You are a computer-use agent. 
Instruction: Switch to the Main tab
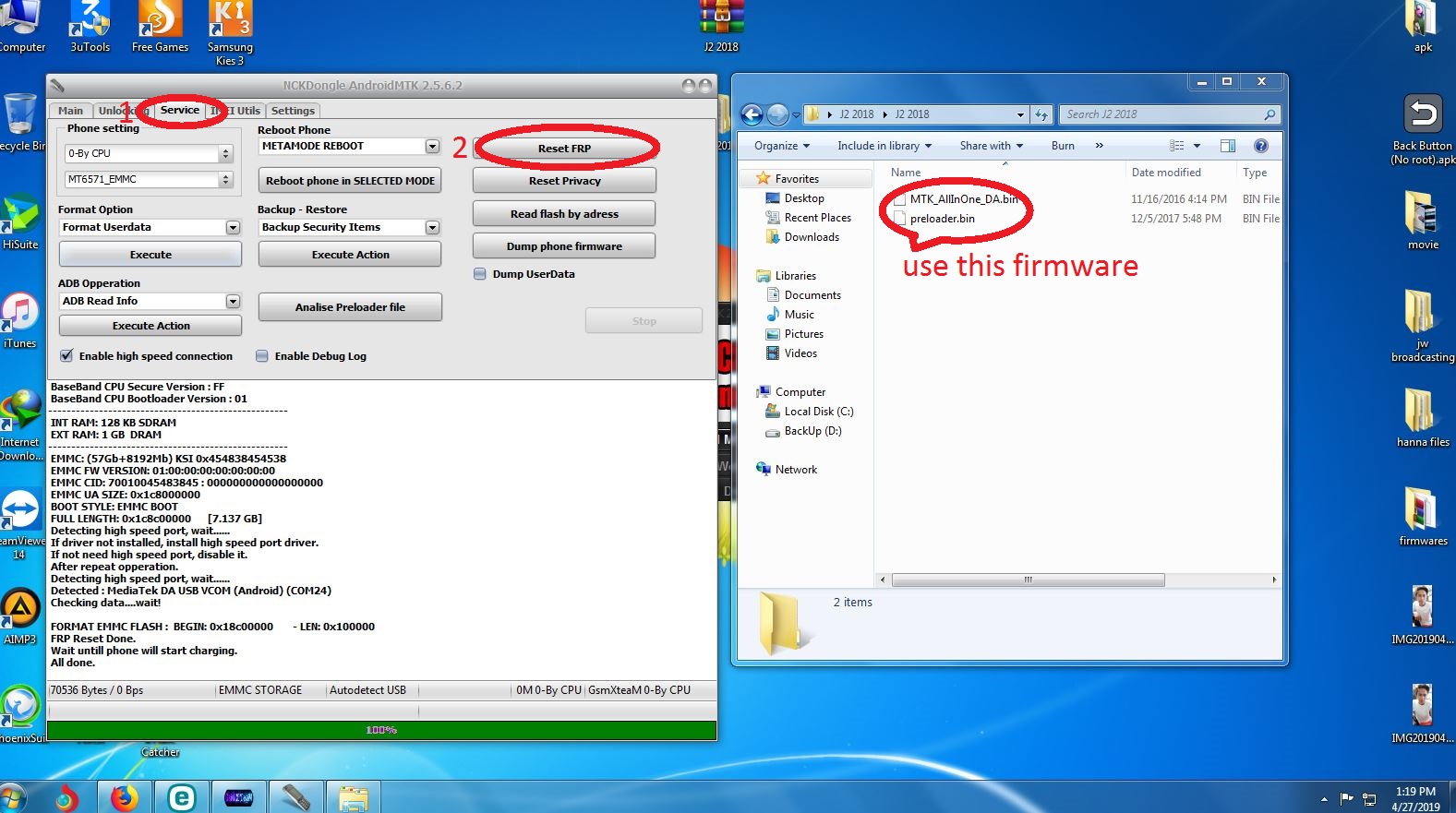tap(70, 111)
